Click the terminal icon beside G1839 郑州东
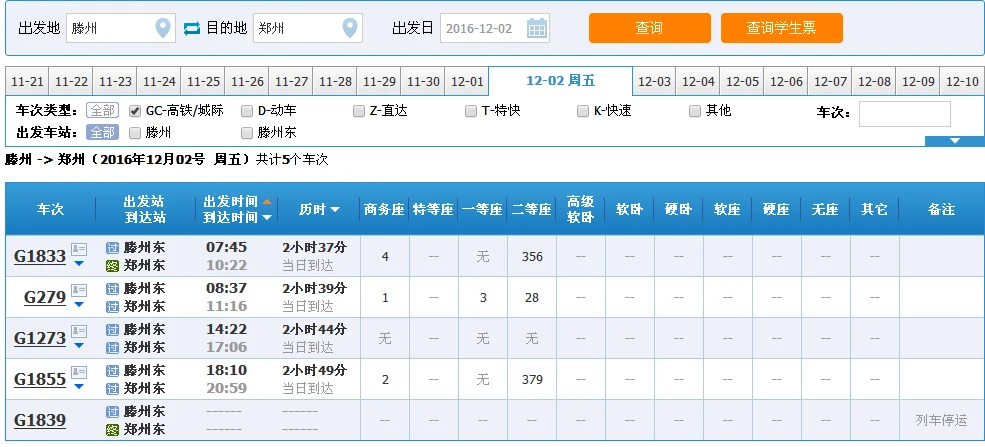The width and height of the screenshot is (985, 447). [112, 429]
